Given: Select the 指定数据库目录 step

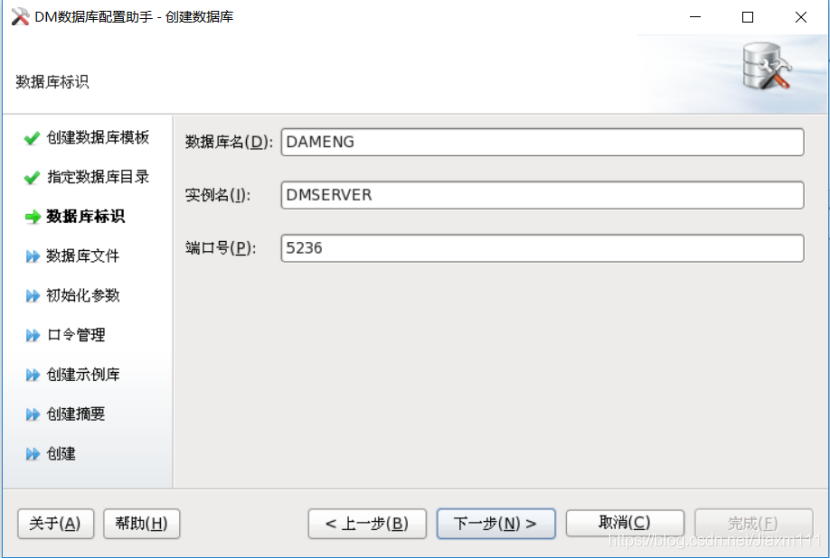Looking at the screenshot, I should pos(98,177).
